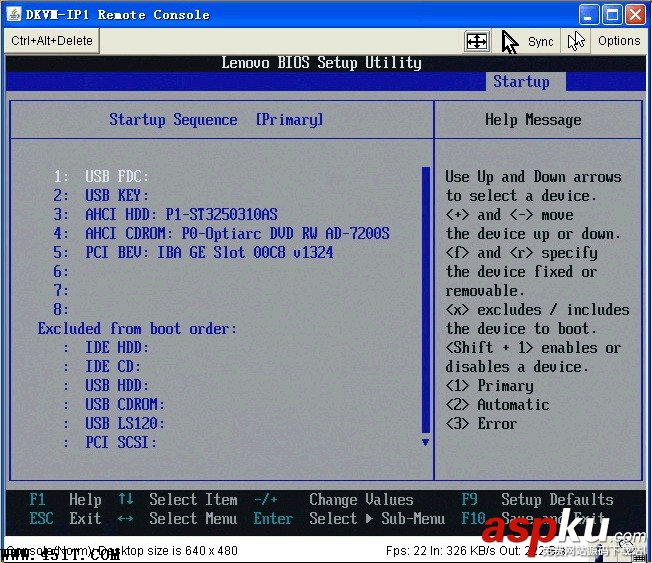Viewport: 652px width, 563px height.
Task: Click the empty boot slot 7
Action: [x=61, y=290]
